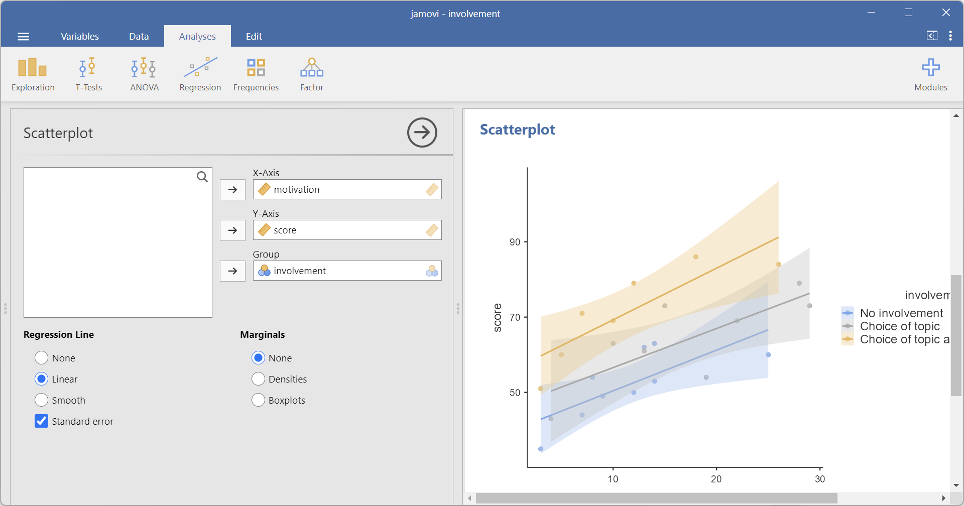The width and height of the screenshot is (964, 506).
Task: Open the Modules plus menu
Action: click(930, 74)
